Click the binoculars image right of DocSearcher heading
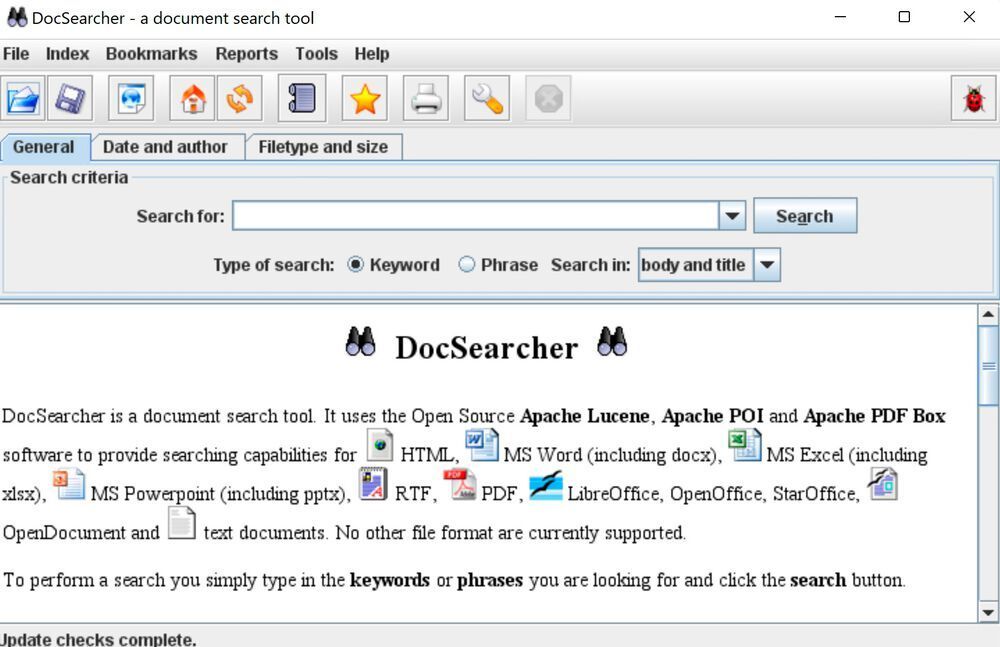The height and width of the screenshot is (647, 1000). [612, 341]
